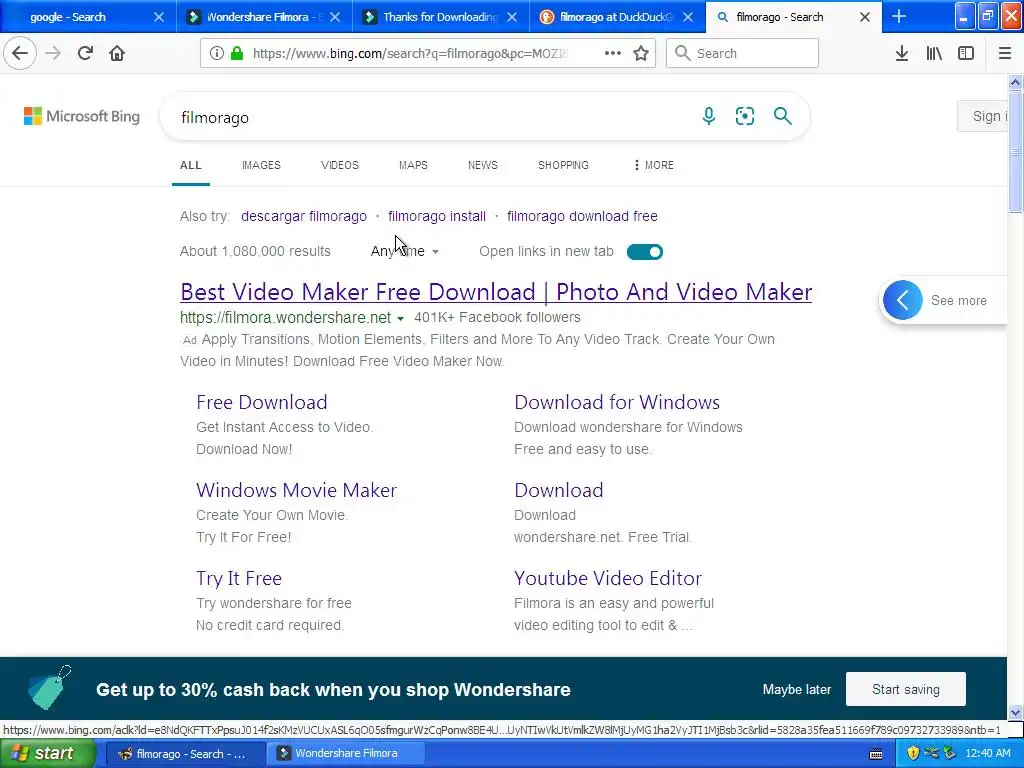Go back with the browser back arrow
1024x768 pixels.
(x=20, y=53)
